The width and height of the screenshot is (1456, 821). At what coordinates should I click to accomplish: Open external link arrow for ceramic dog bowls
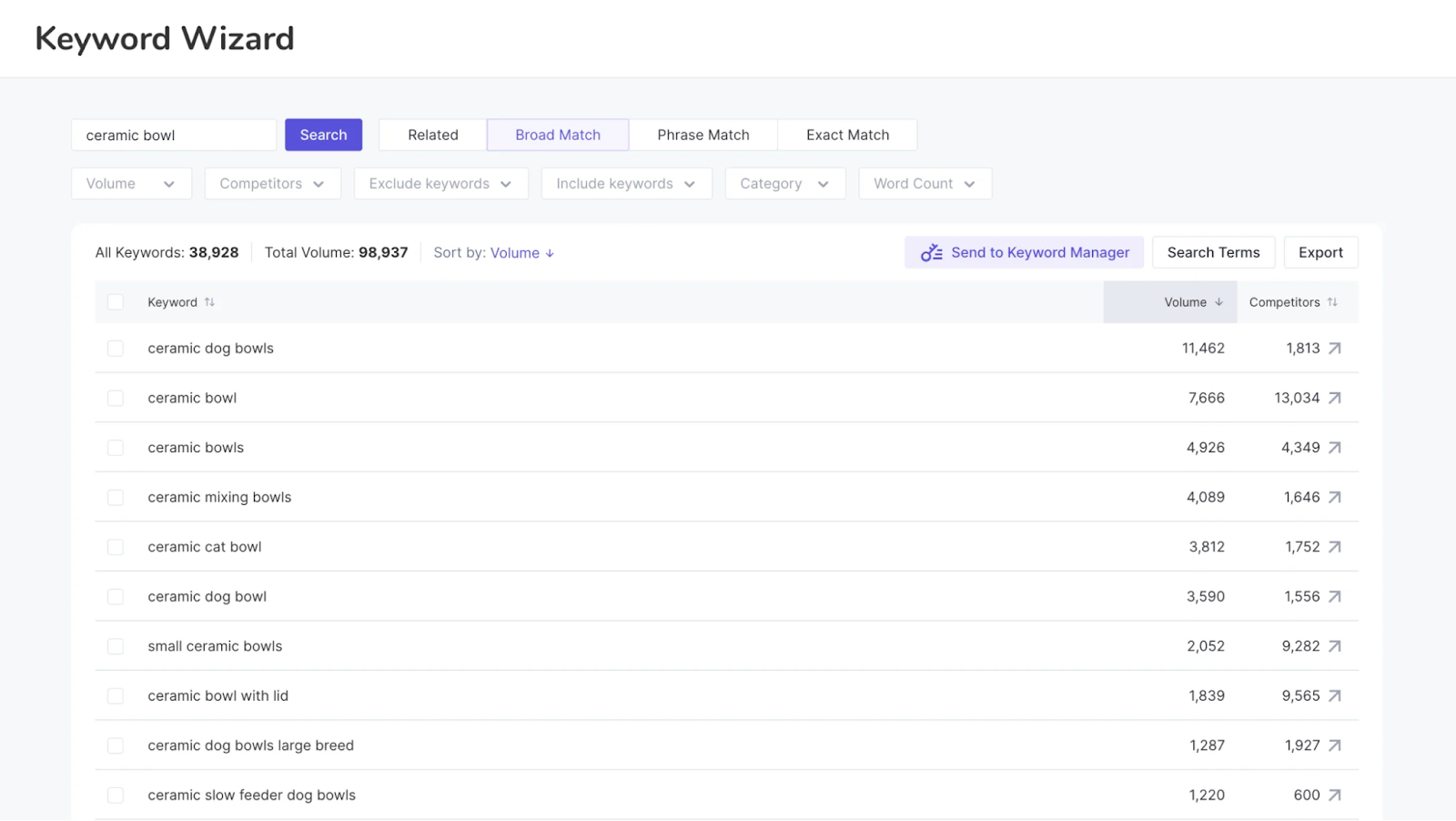[1334, 349]
